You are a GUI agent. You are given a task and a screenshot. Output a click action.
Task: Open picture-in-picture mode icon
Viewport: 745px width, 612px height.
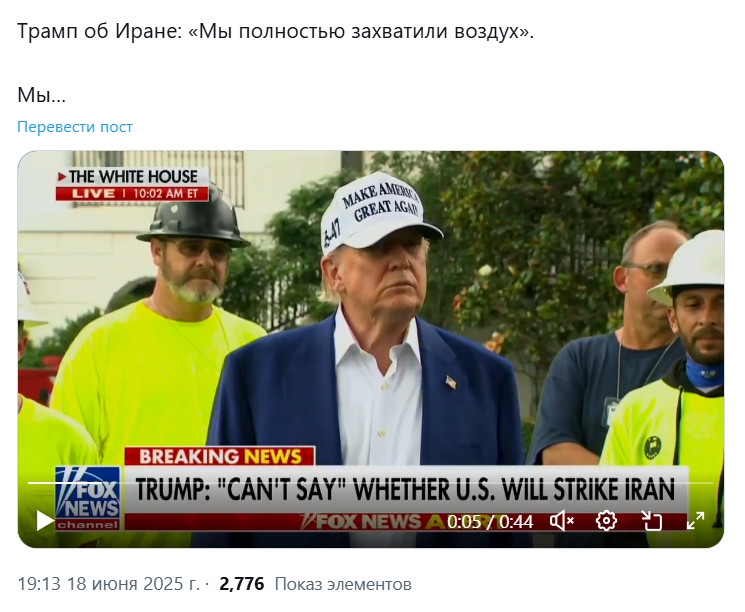651,521
